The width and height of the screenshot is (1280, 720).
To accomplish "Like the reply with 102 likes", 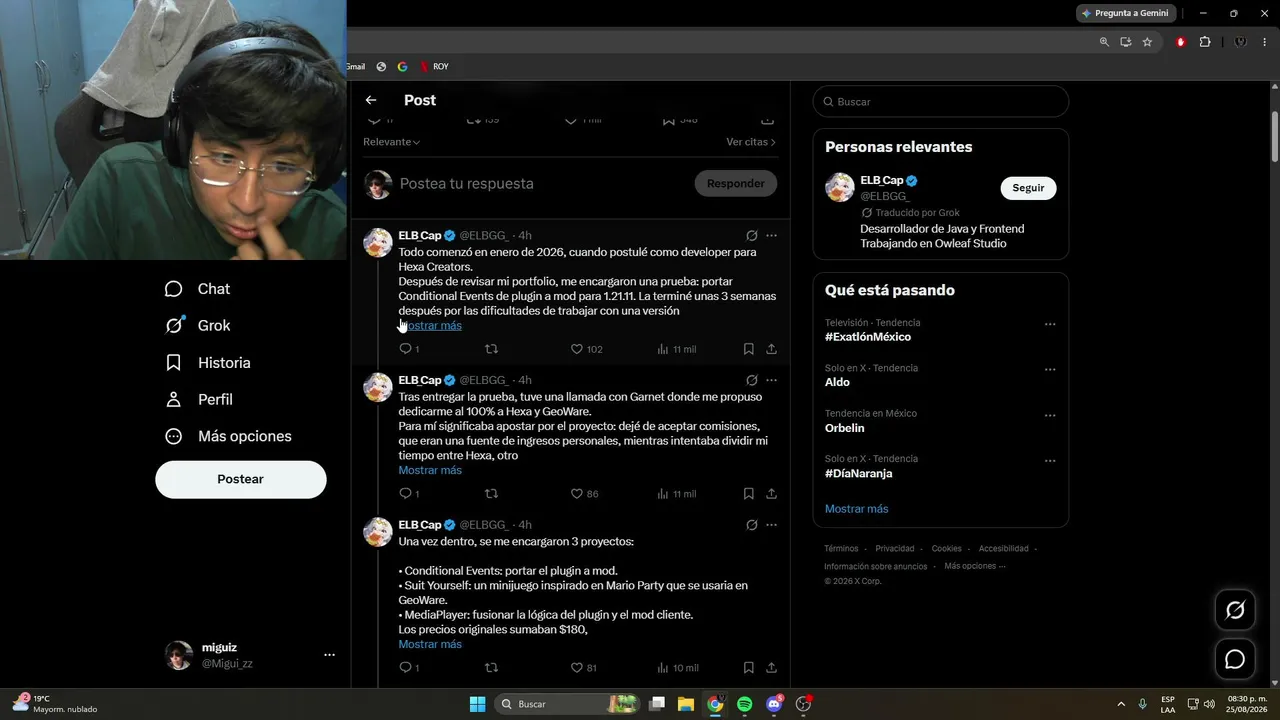I will [586, 349].
